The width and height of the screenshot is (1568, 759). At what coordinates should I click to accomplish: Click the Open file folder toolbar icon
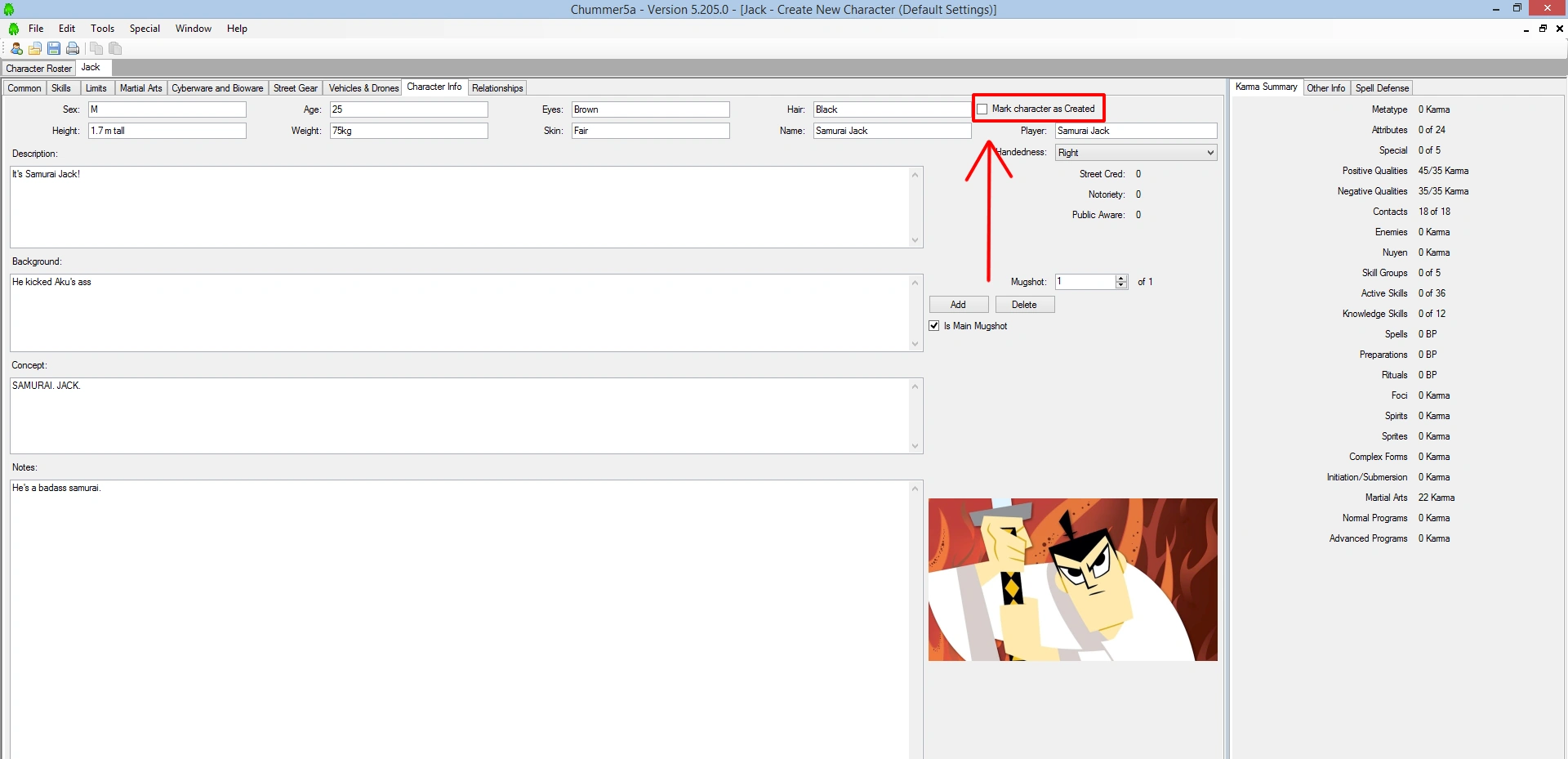[35, 48]
